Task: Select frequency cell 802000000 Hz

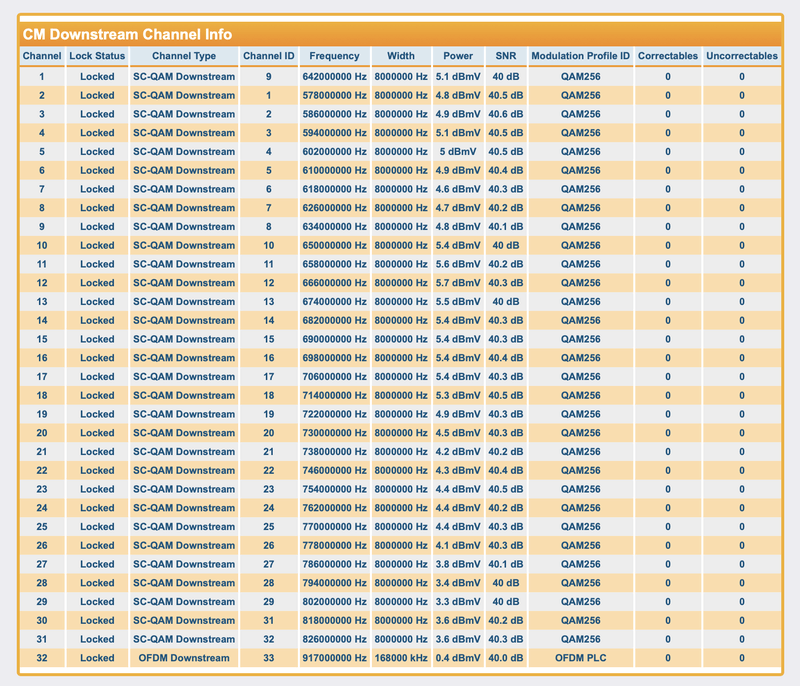Action: 334,601
